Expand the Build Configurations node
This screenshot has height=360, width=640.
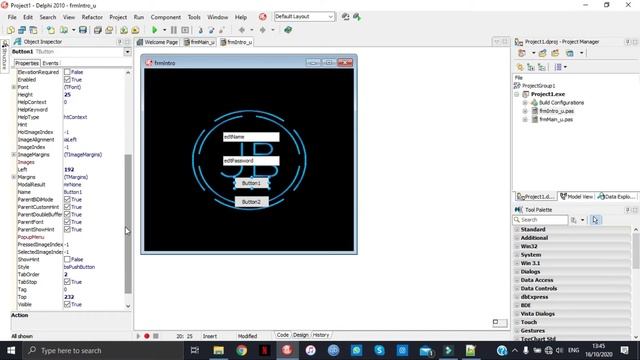point(525,102)
